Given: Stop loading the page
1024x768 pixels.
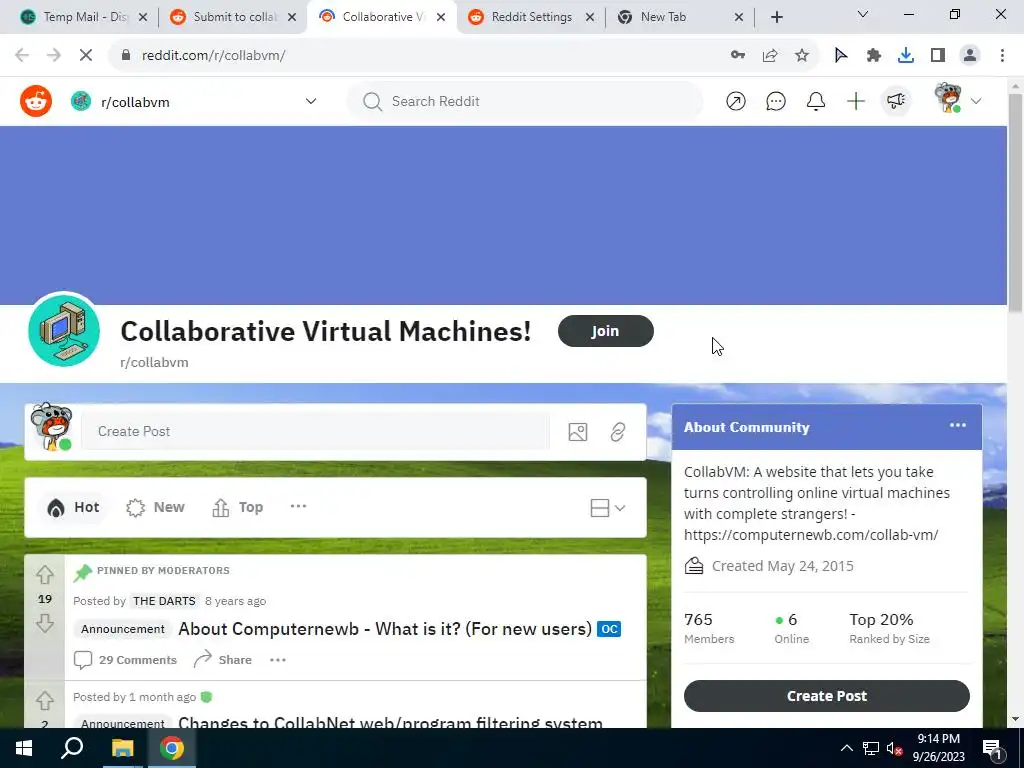Looking at the screenshot, I should (86, 56).
